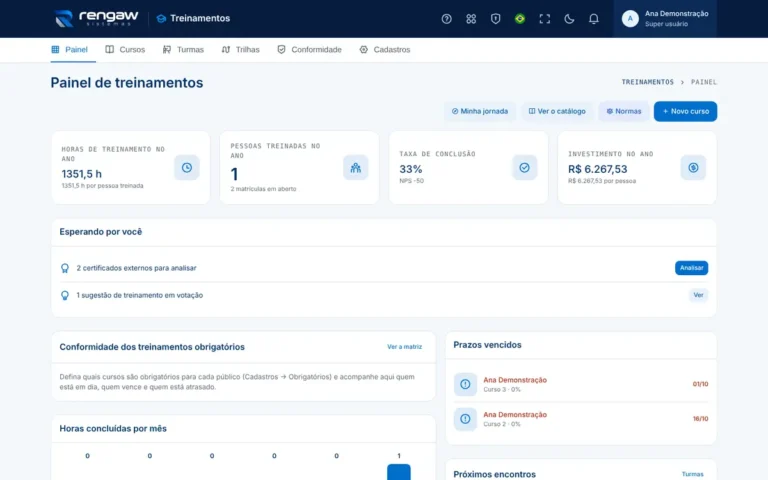Click the ribbon icon beside certificados externos
Viewport: 768px width, 480px height.
[65, 268]
